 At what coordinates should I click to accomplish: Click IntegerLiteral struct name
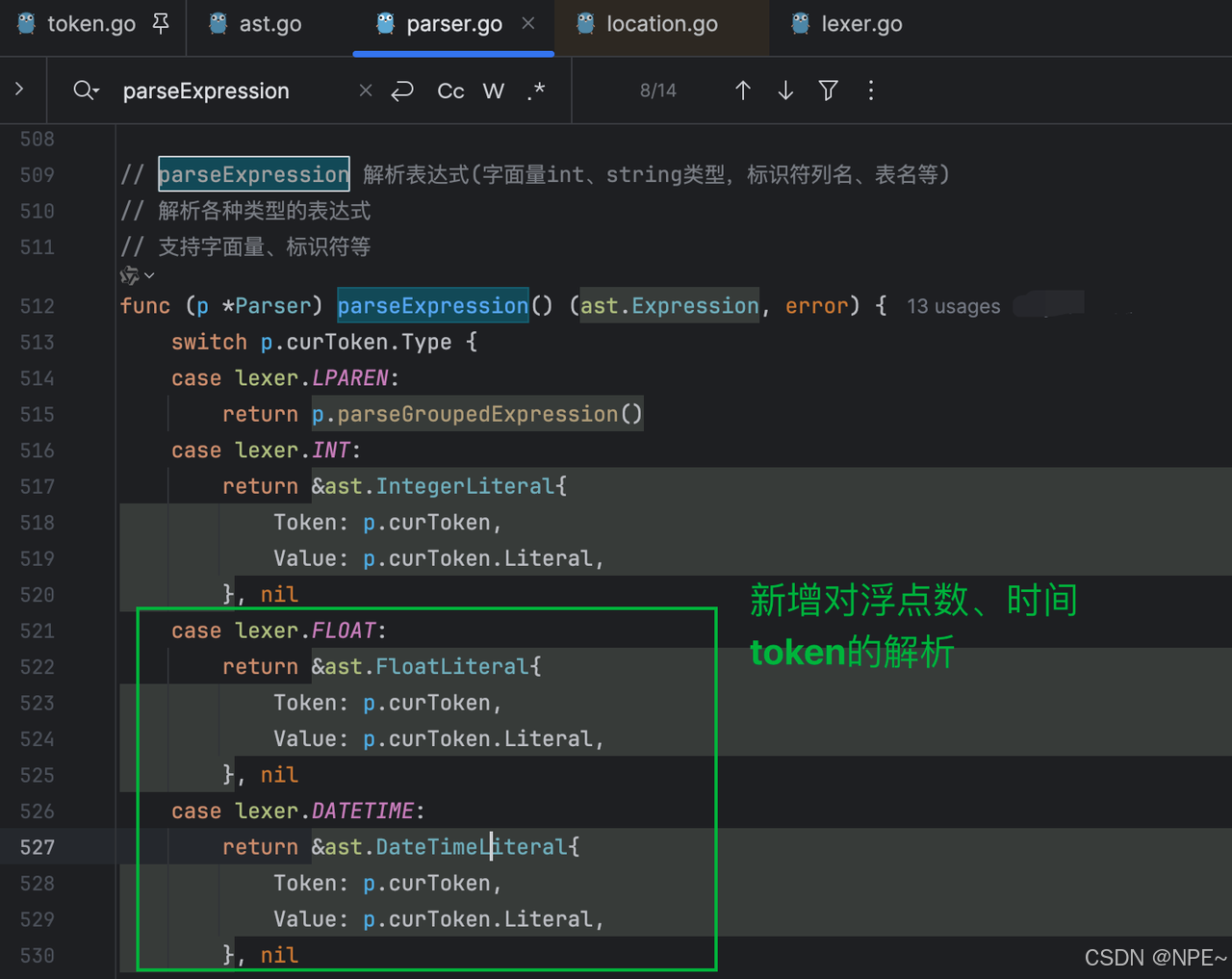pyautogui.click(x=465, y=486)
